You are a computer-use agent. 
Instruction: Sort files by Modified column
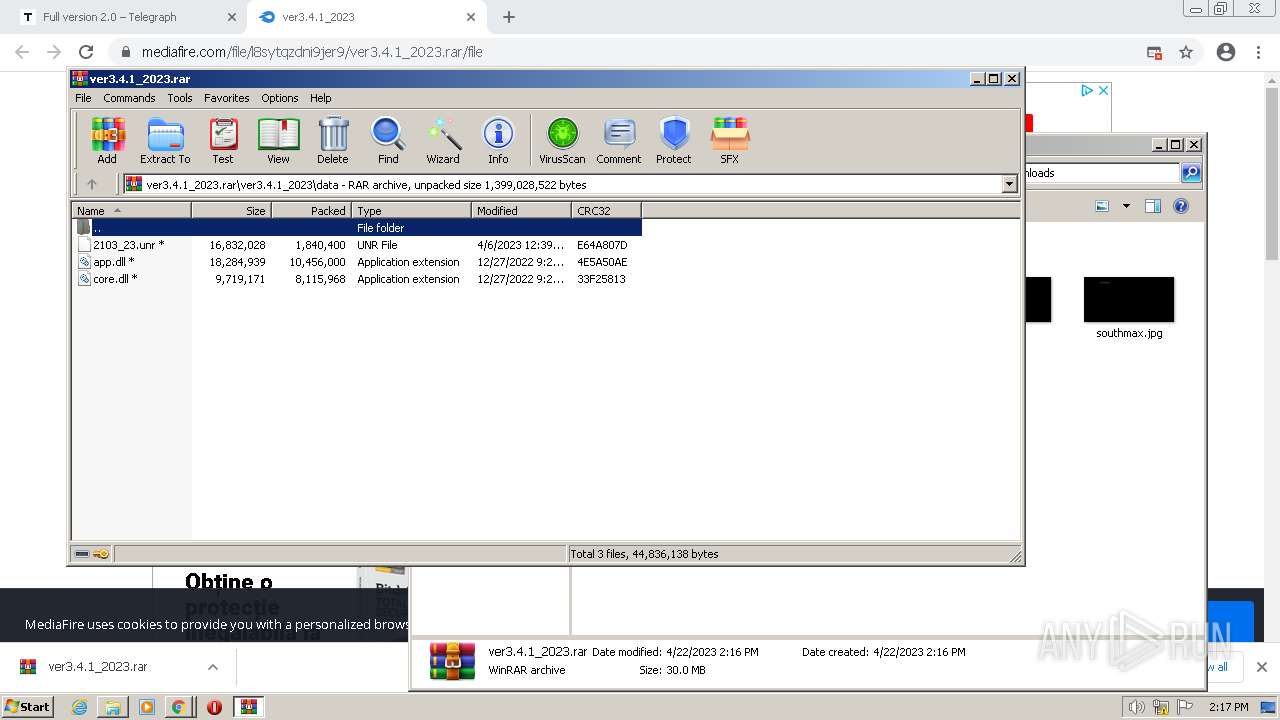coord(521,210)
